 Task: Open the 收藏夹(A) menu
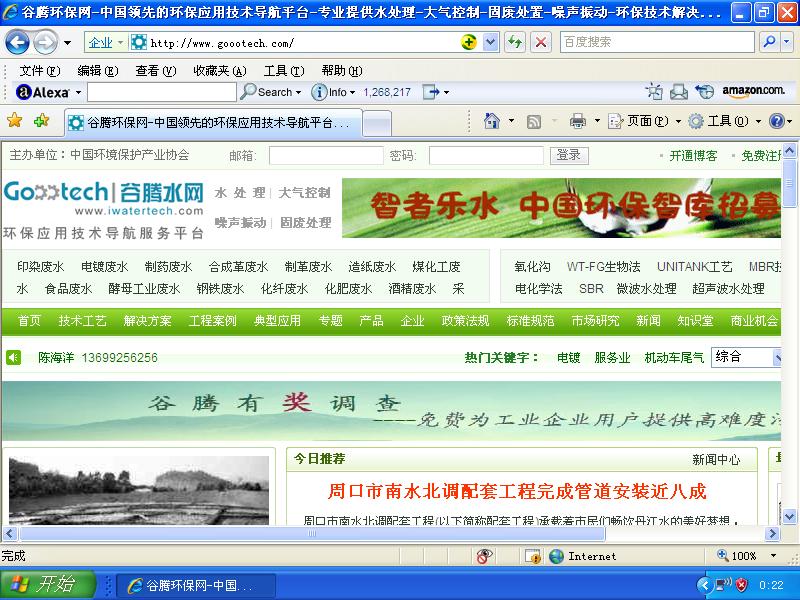(x=220, y=70)
